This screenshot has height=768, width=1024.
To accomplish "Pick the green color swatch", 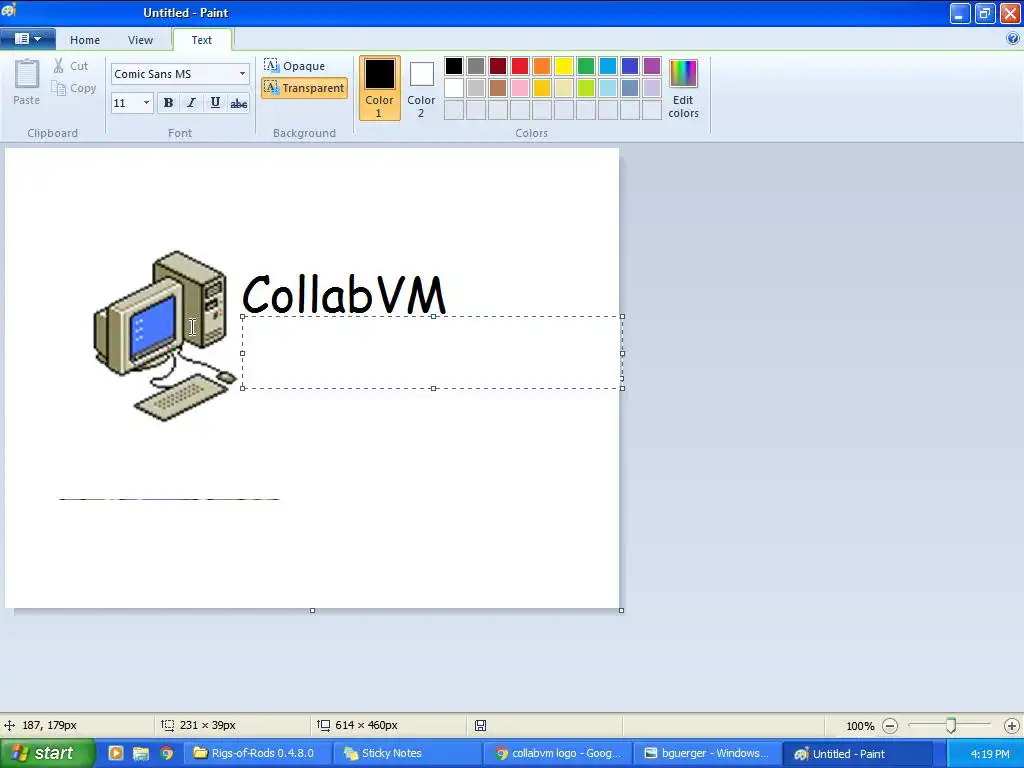I will [586, 66].
